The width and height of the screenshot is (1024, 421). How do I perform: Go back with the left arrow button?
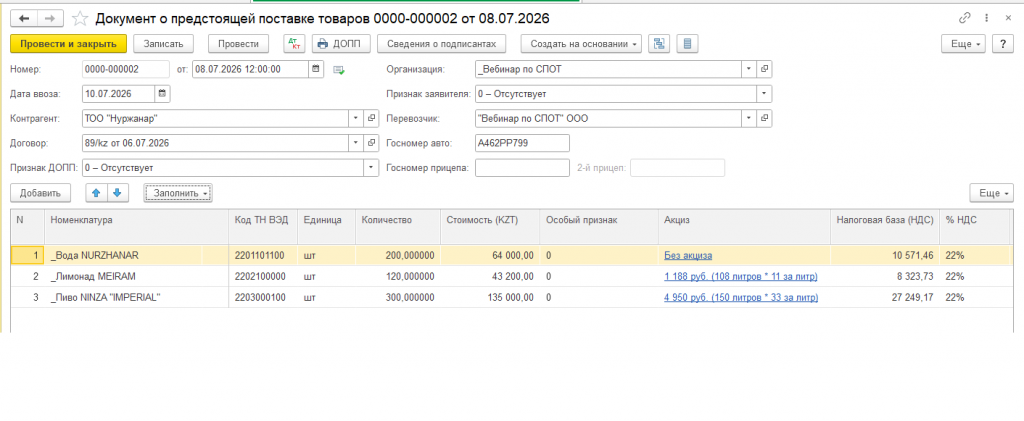click(25, 18)
